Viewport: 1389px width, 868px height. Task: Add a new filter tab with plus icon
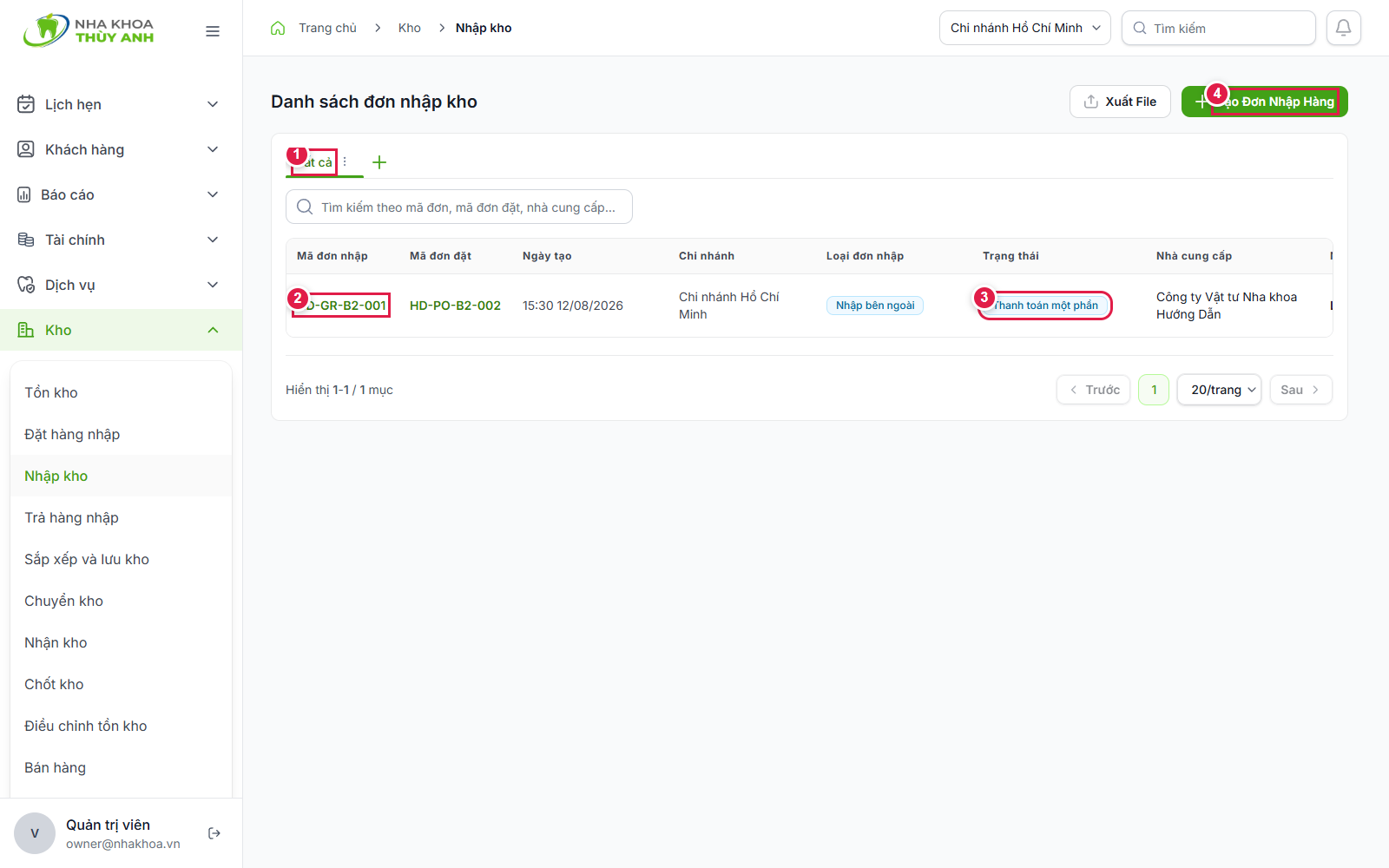pyautogui.click(x=379, y=162)
